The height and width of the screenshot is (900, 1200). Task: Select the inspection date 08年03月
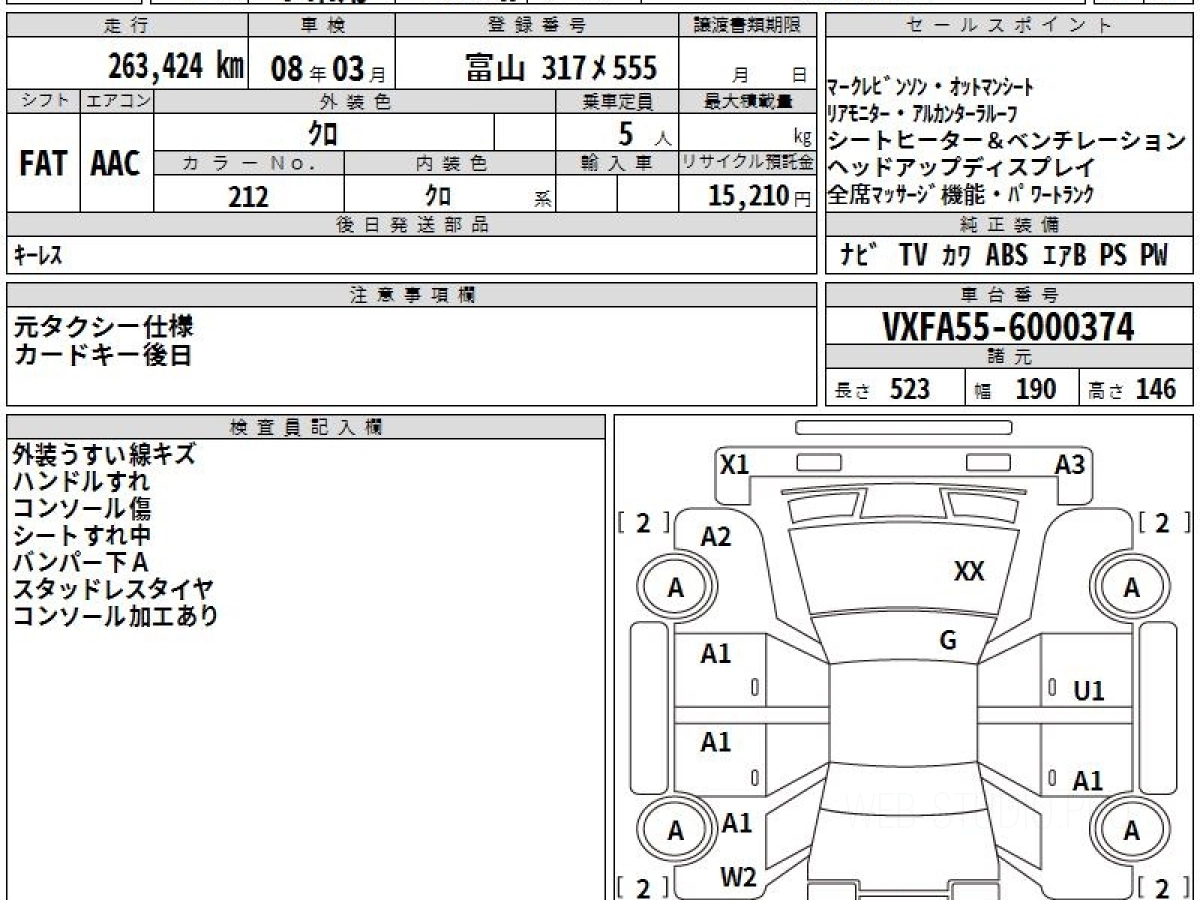tap(328, 69)
